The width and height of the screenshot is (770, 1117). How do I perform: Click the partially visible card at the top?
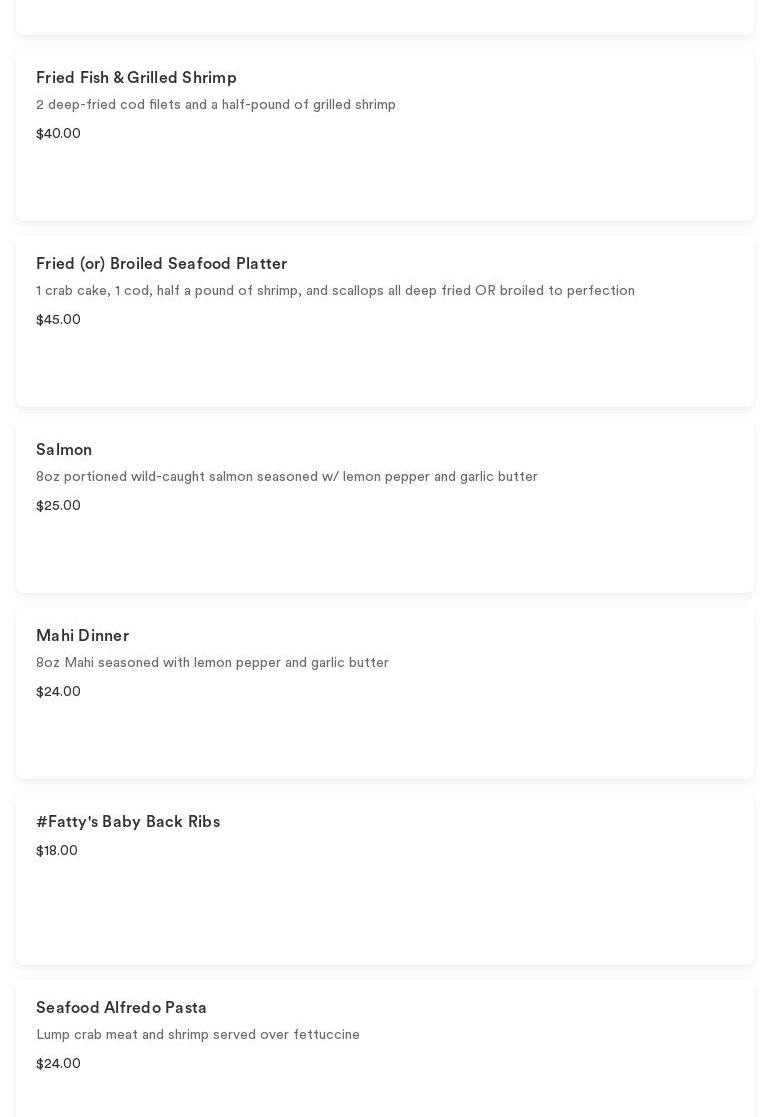(385, 16)
